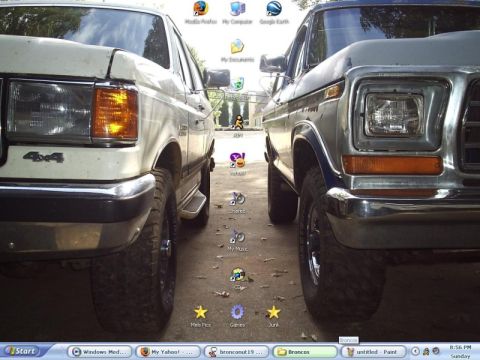Viewport: 480px width, 360px height.
Task: Click the AIM icon in system tray
Action: pos(426,351)
